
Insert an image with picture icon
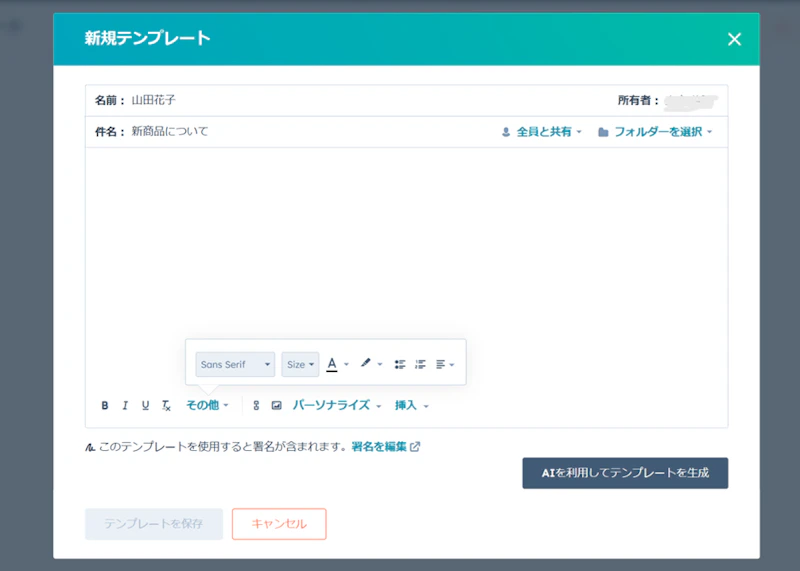pyautogui.click(x=277, y=405)
